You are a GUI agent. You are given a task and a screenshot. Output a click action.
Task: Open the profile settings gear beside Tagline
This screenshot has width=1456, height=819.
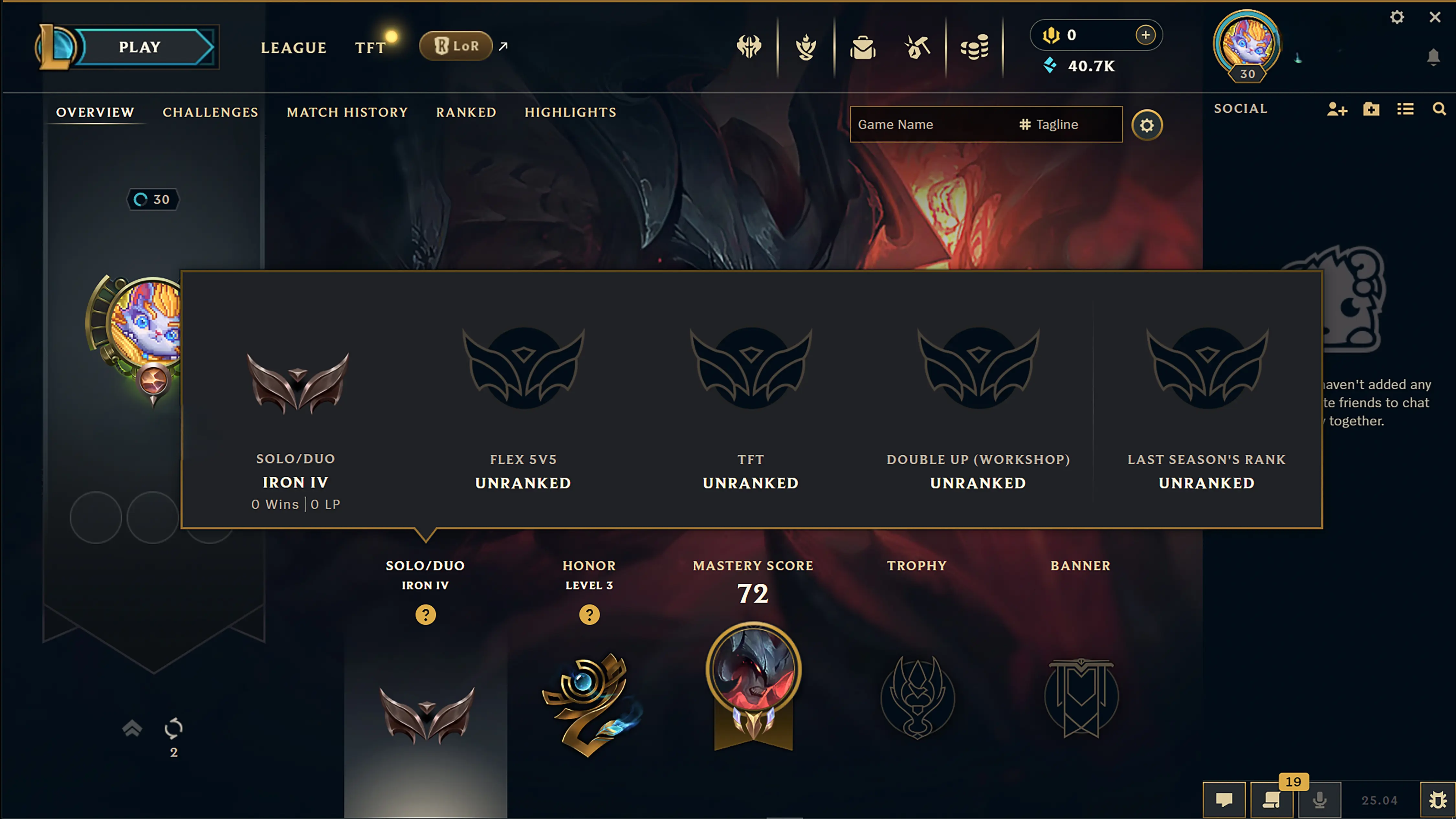pos(1147,125)
